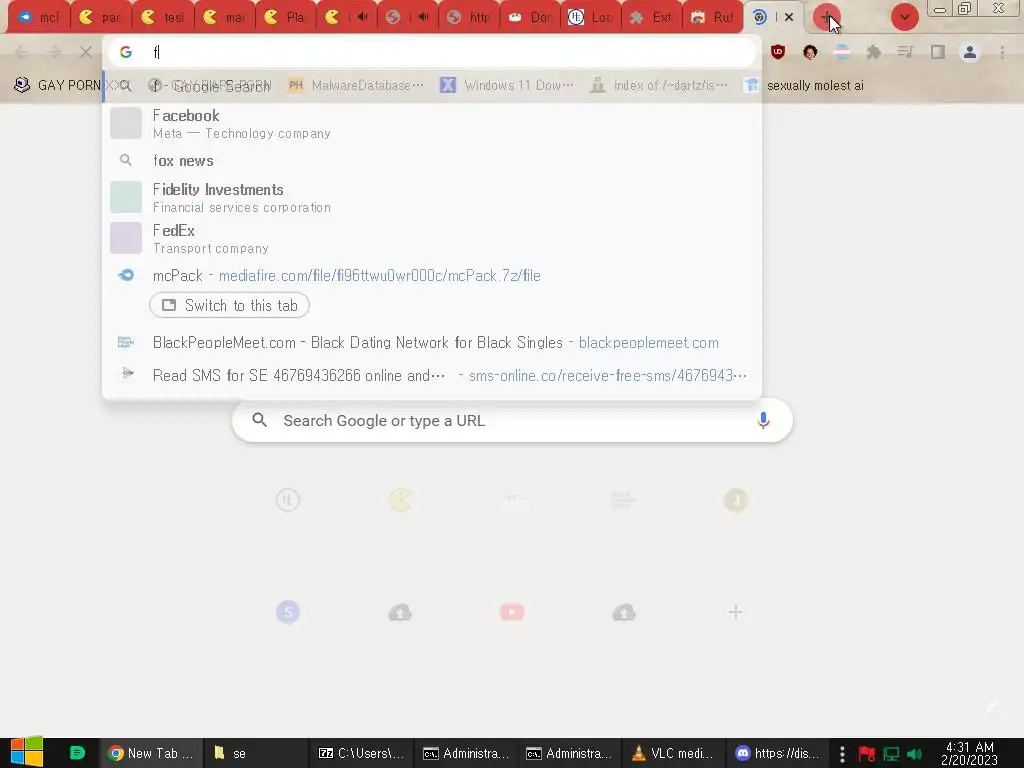Click the round face-avatar extension icon
1024x768 pixels.
[810, 52]
